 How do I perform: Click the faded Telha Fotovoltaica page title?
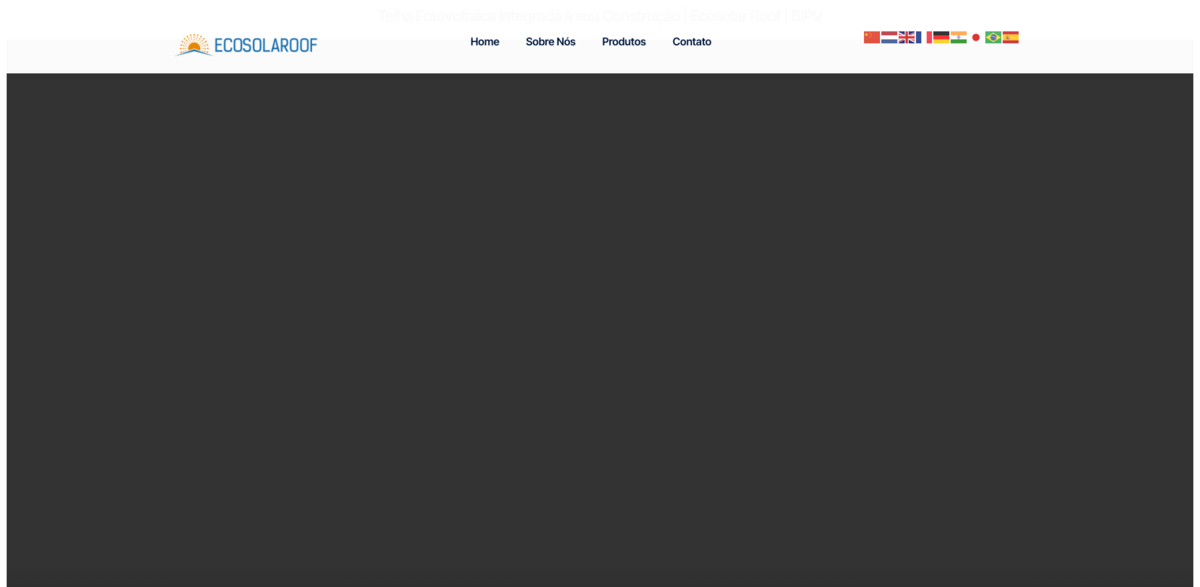599,16
